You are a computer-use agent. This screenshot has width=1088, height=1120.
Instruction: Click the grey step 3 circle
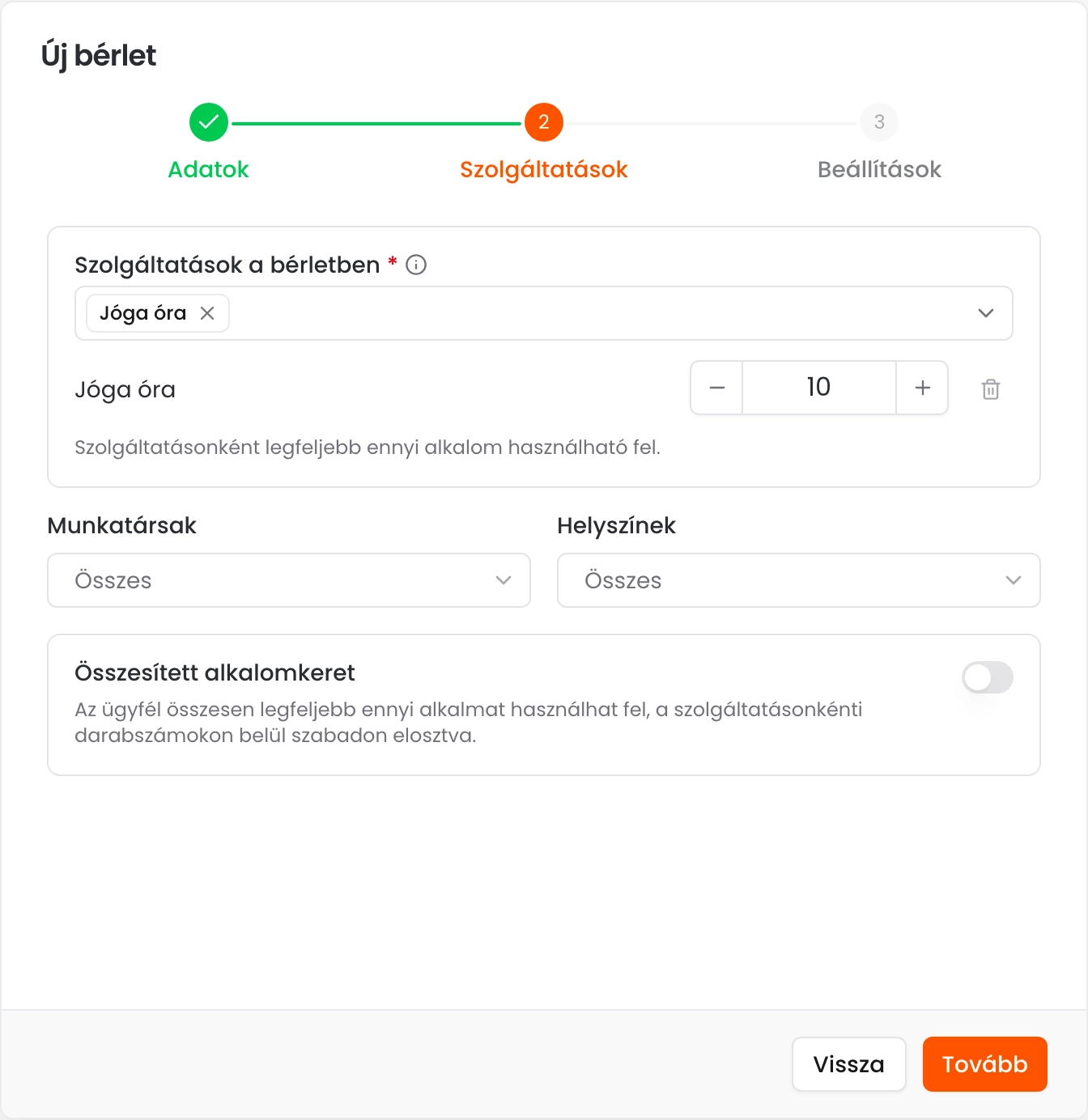(x=879, y=122)
